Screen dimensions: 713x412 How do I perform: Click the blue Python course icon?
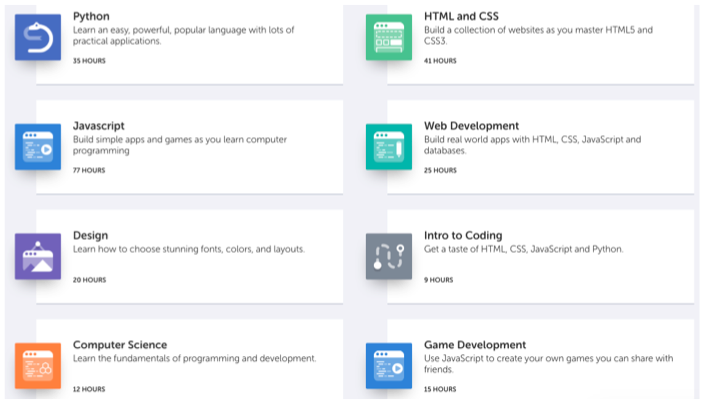pos(38,37)
